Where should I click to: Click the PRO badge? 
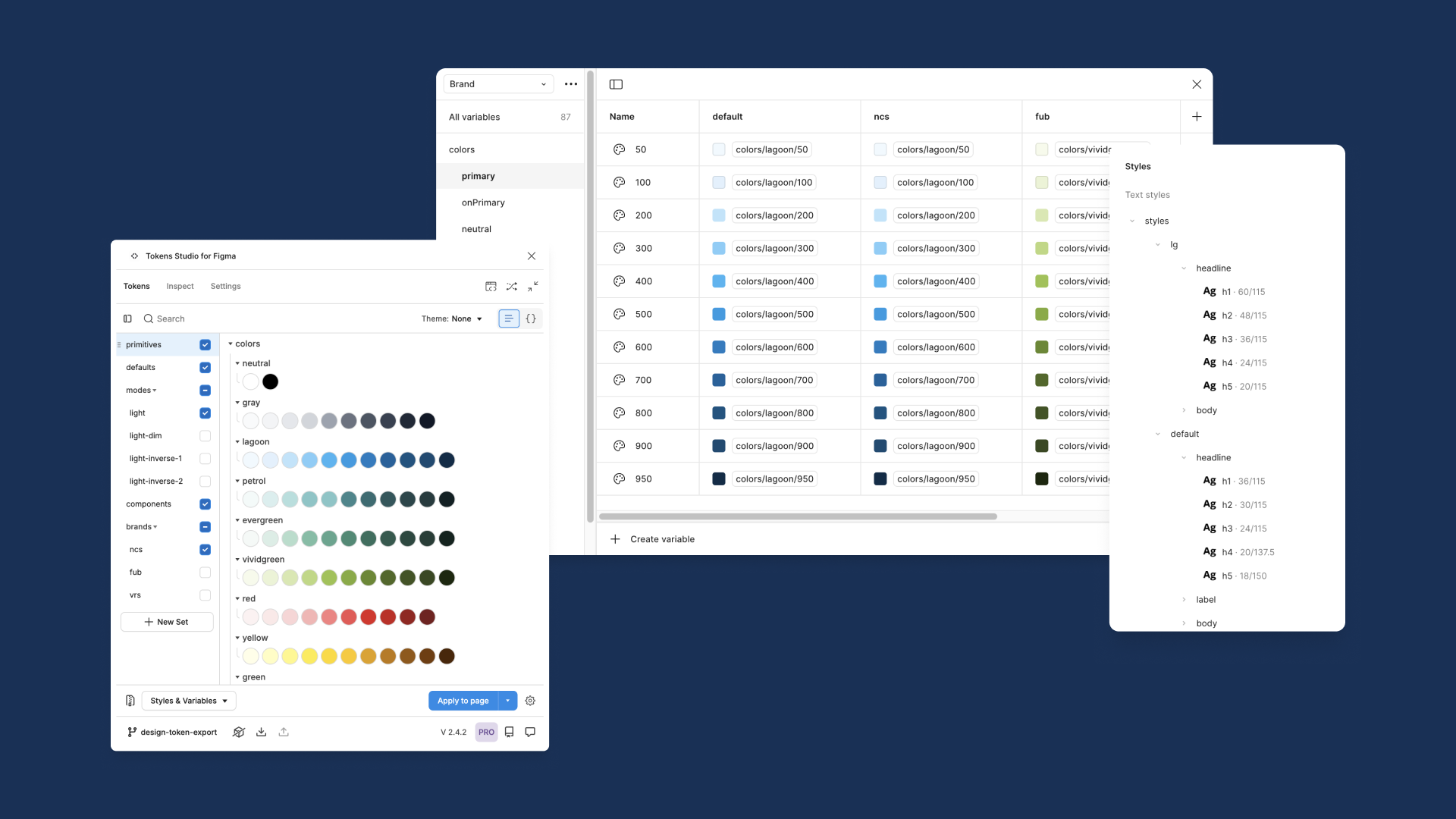tap(486, 733)
